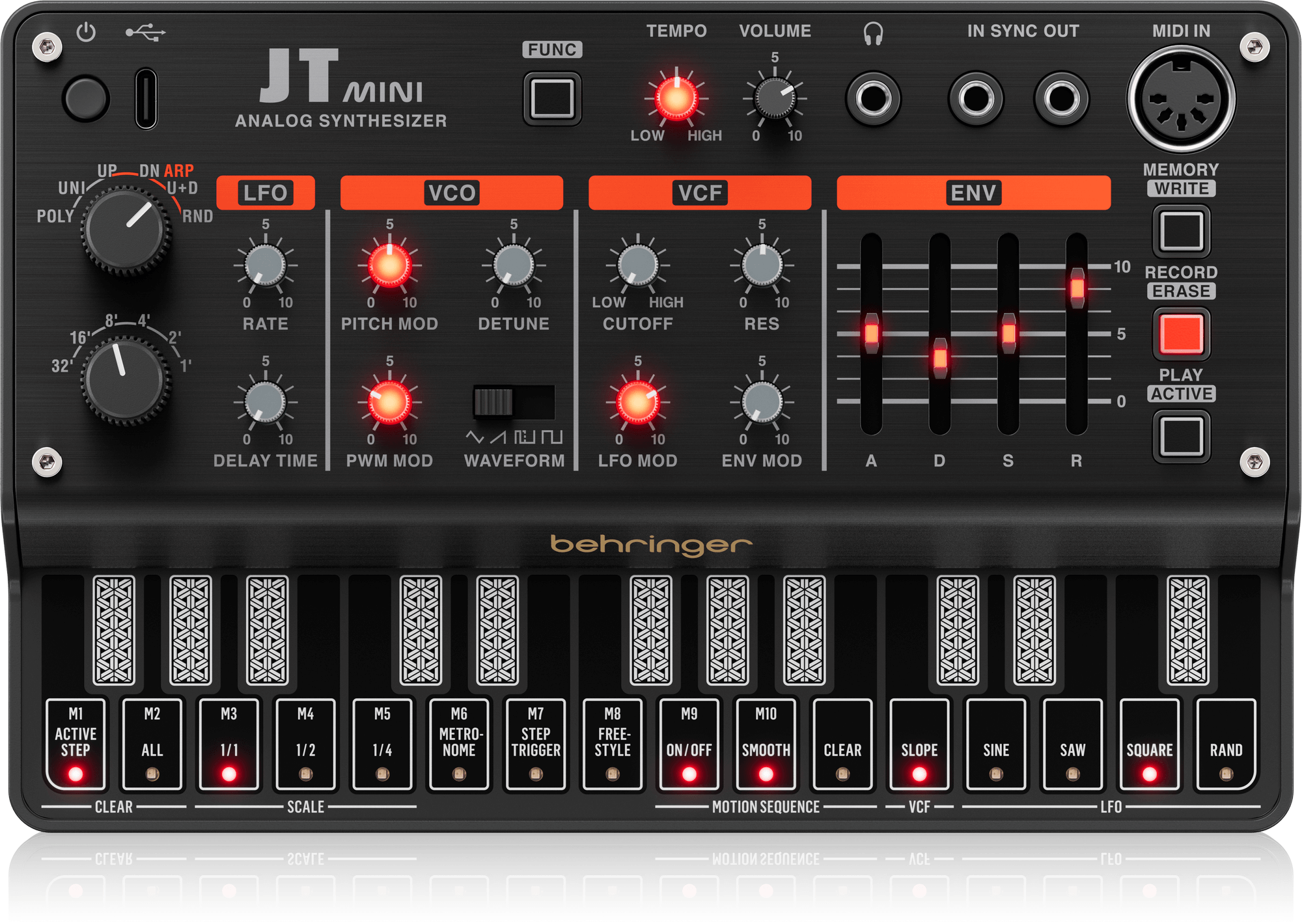The height and width of the screenshot is (924, 1302).
Task: Click the SYNC IN jack
Action: (x=976, y=99)
